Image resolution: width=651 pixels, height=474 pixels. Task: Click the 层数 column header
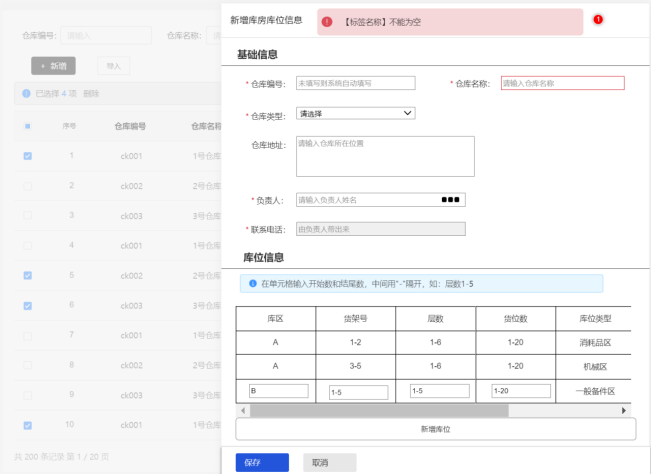coord(436,318)
